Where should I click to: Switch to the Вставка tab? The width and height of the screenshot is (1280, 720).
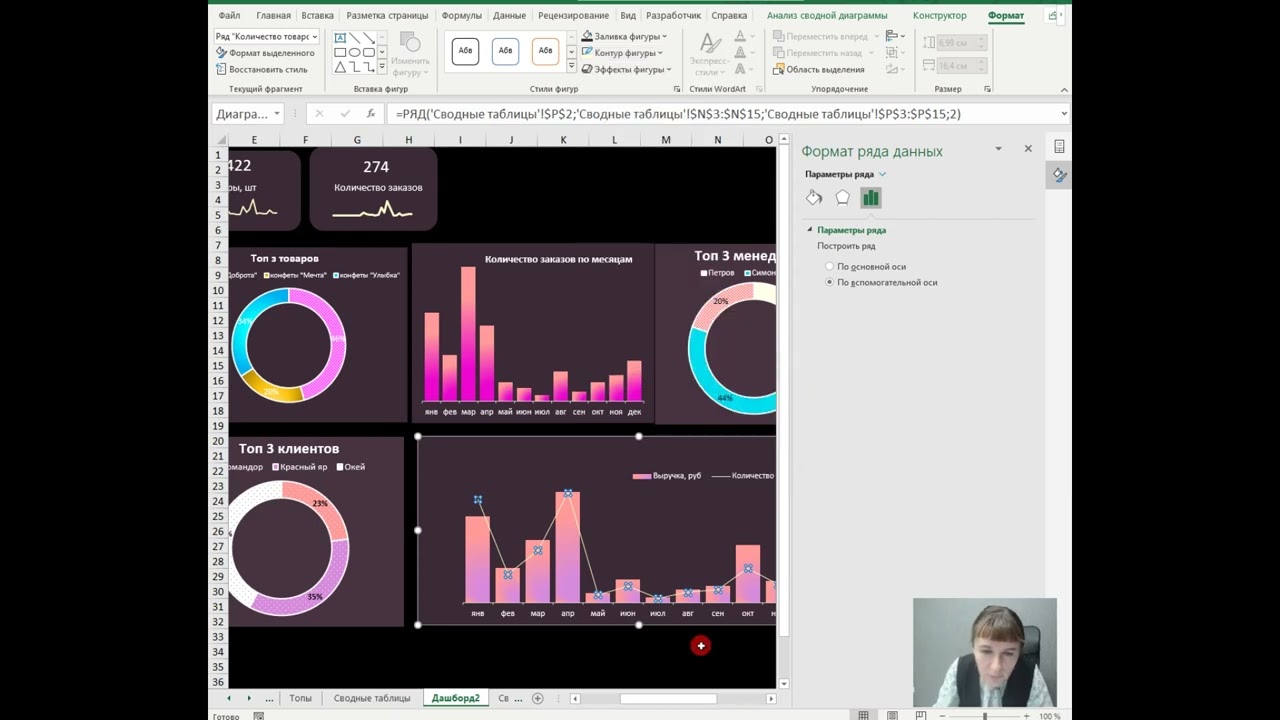click(x=317, y=16)
